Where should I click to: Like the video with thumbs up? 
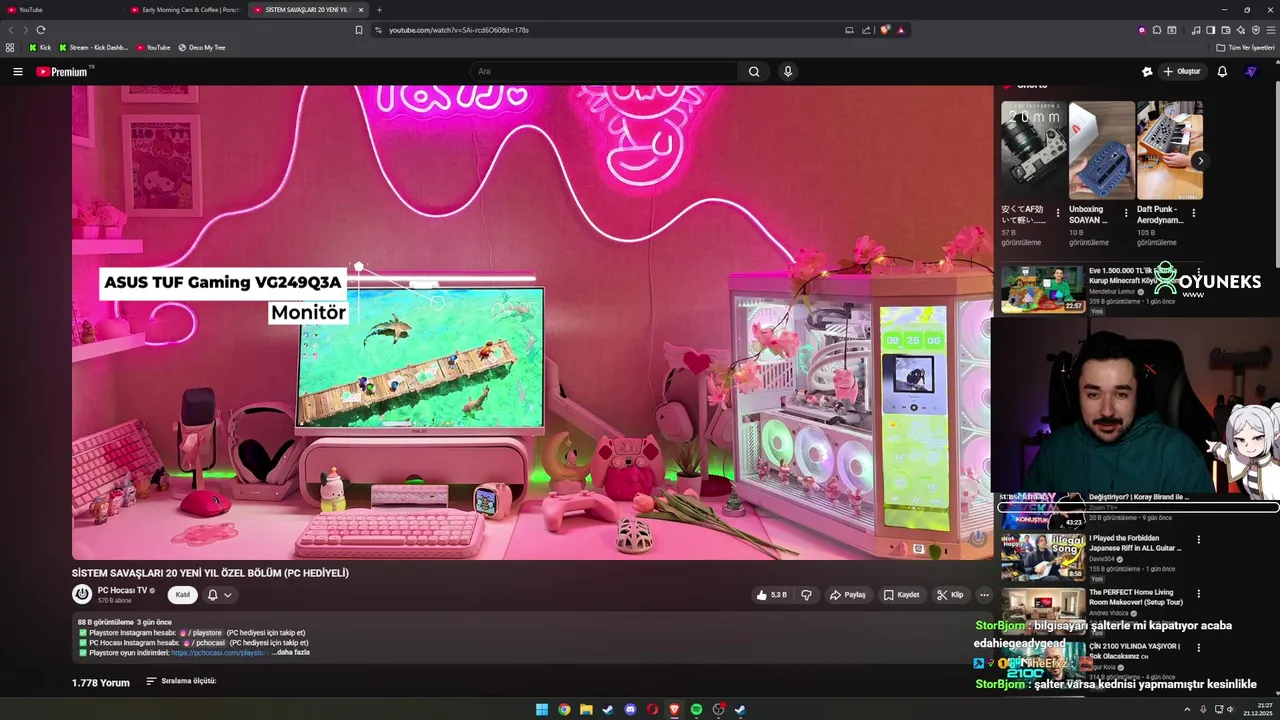771,595
